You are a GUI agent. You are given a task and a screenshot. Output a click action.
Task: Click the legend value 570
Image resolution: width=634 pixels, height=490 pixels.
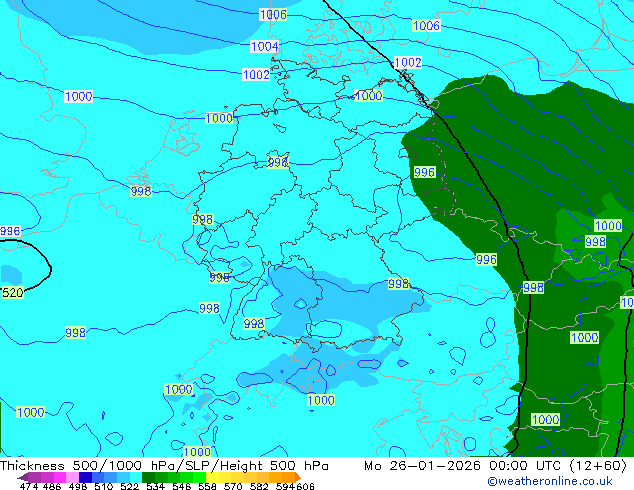(x=233, y=486)
